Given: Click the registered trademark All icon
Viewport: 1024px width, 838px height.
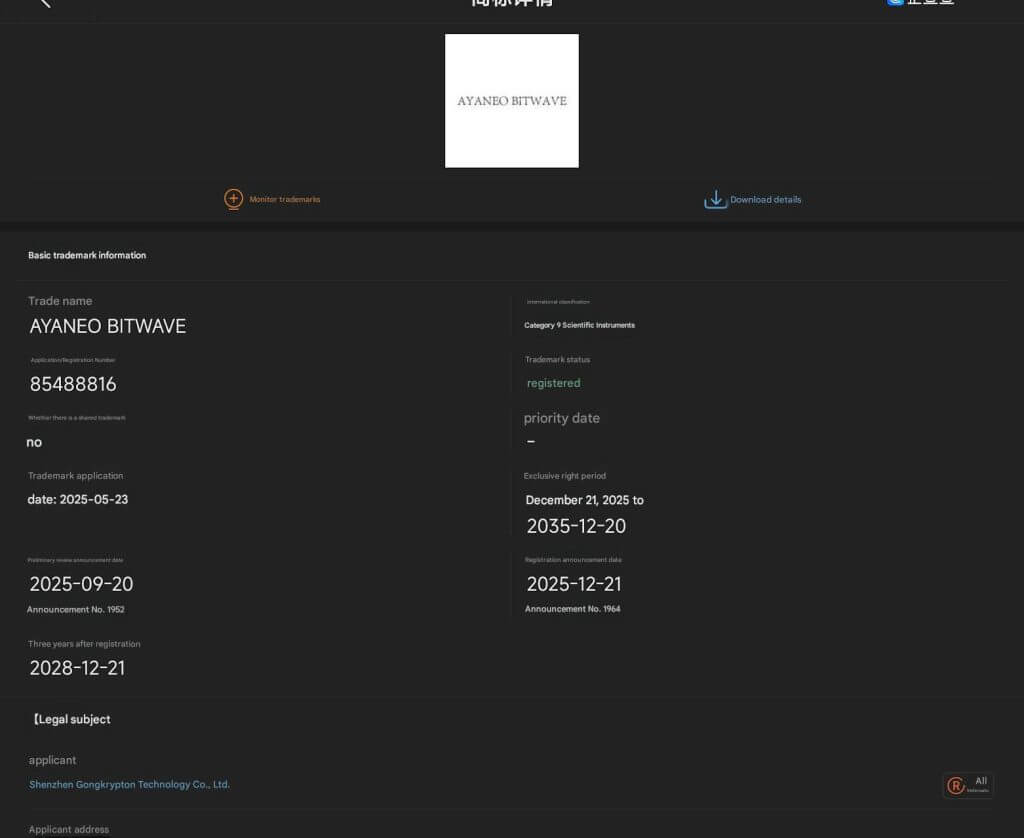Looking at the screenshot, I should (968, 785).
